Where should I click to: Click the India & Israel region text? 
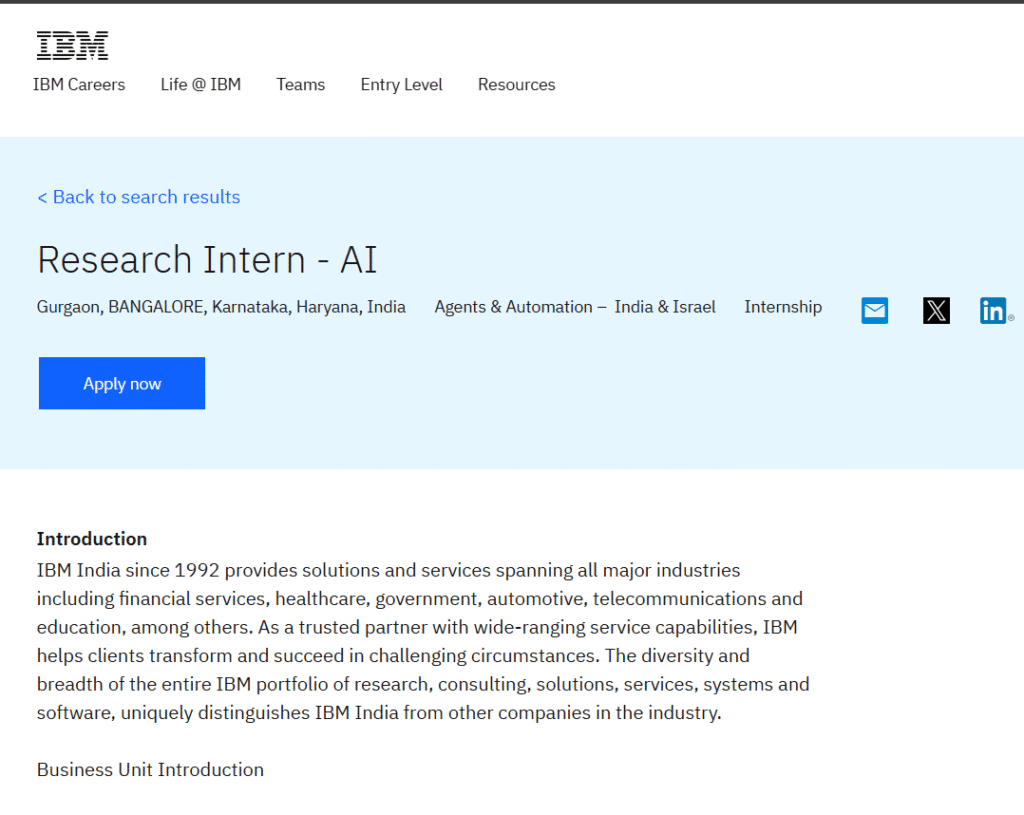pyautogui.click(x=665, y=307)
